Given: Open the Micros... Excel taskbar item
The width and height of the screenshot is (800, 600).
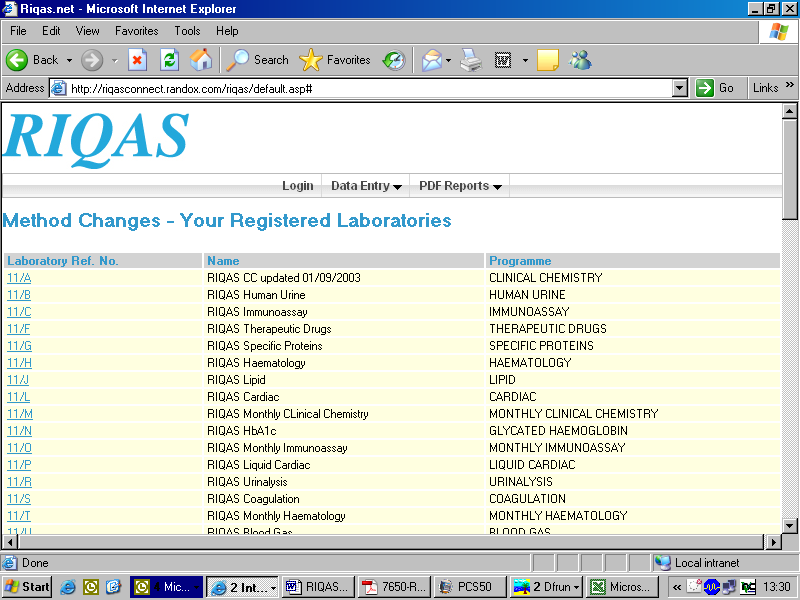Looking at the screenshot, I should [621, 587].
